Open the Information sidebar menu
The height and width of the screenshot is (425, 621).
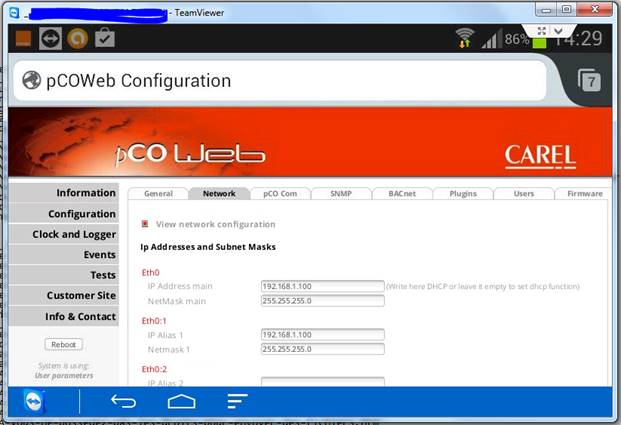click(64, 193)
